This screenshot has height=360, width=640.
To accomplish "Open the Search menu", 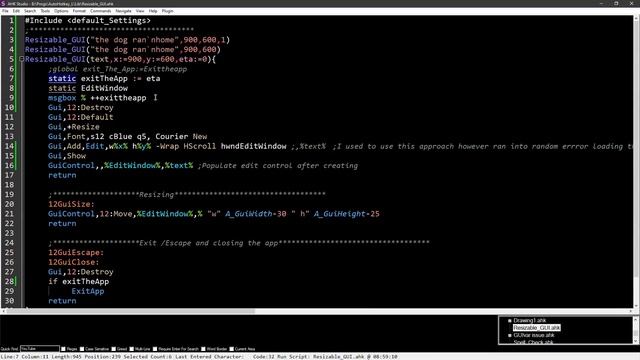I will click(x=30, y=11).
